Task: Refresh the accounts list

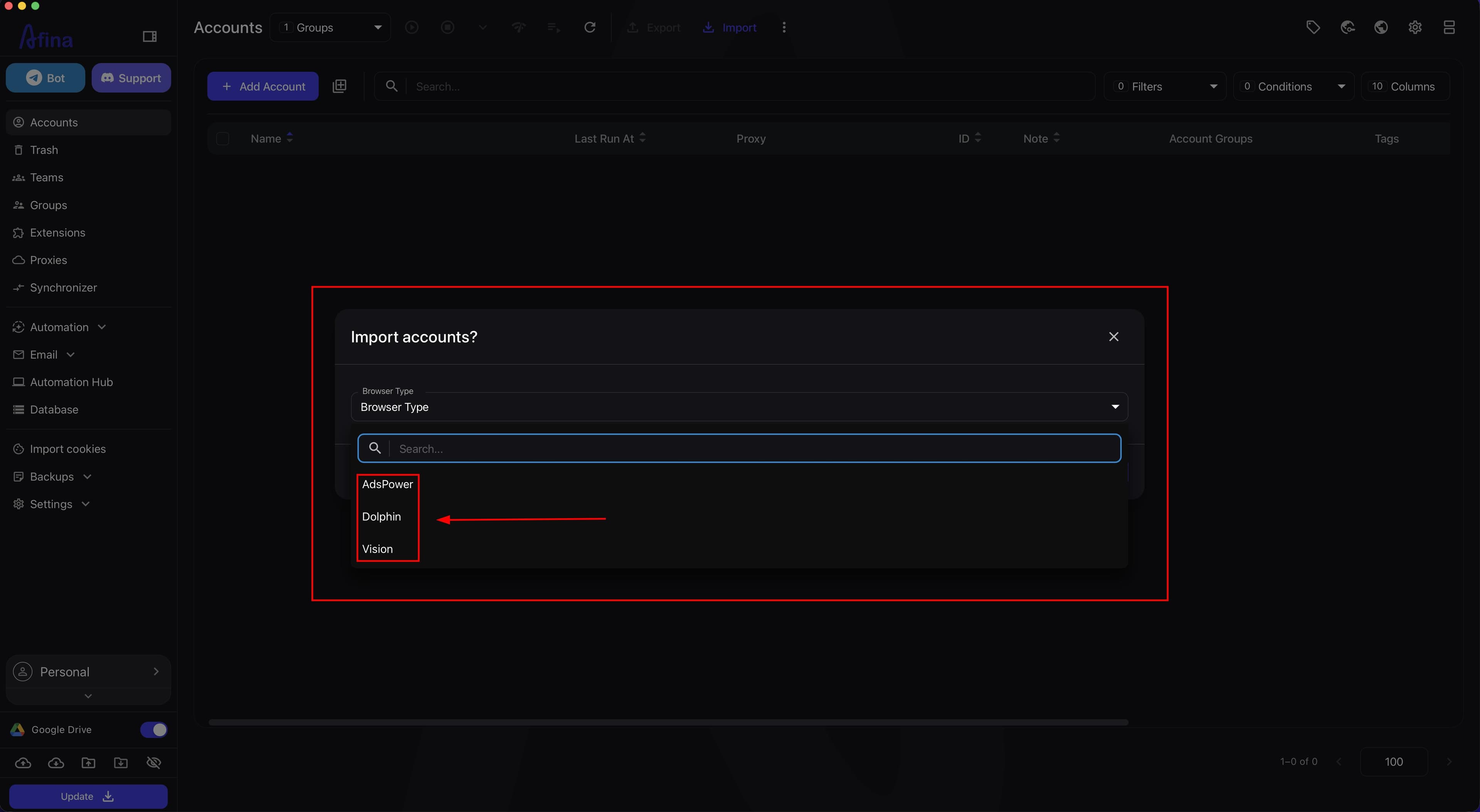Action: [589, 27]
